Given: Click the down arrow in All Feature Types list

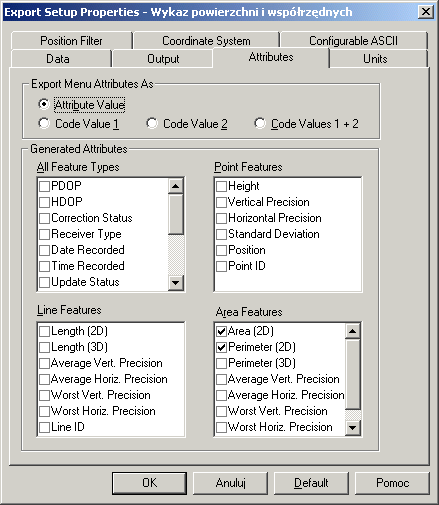Looking at the screenshot, I should tap(175, 283).
